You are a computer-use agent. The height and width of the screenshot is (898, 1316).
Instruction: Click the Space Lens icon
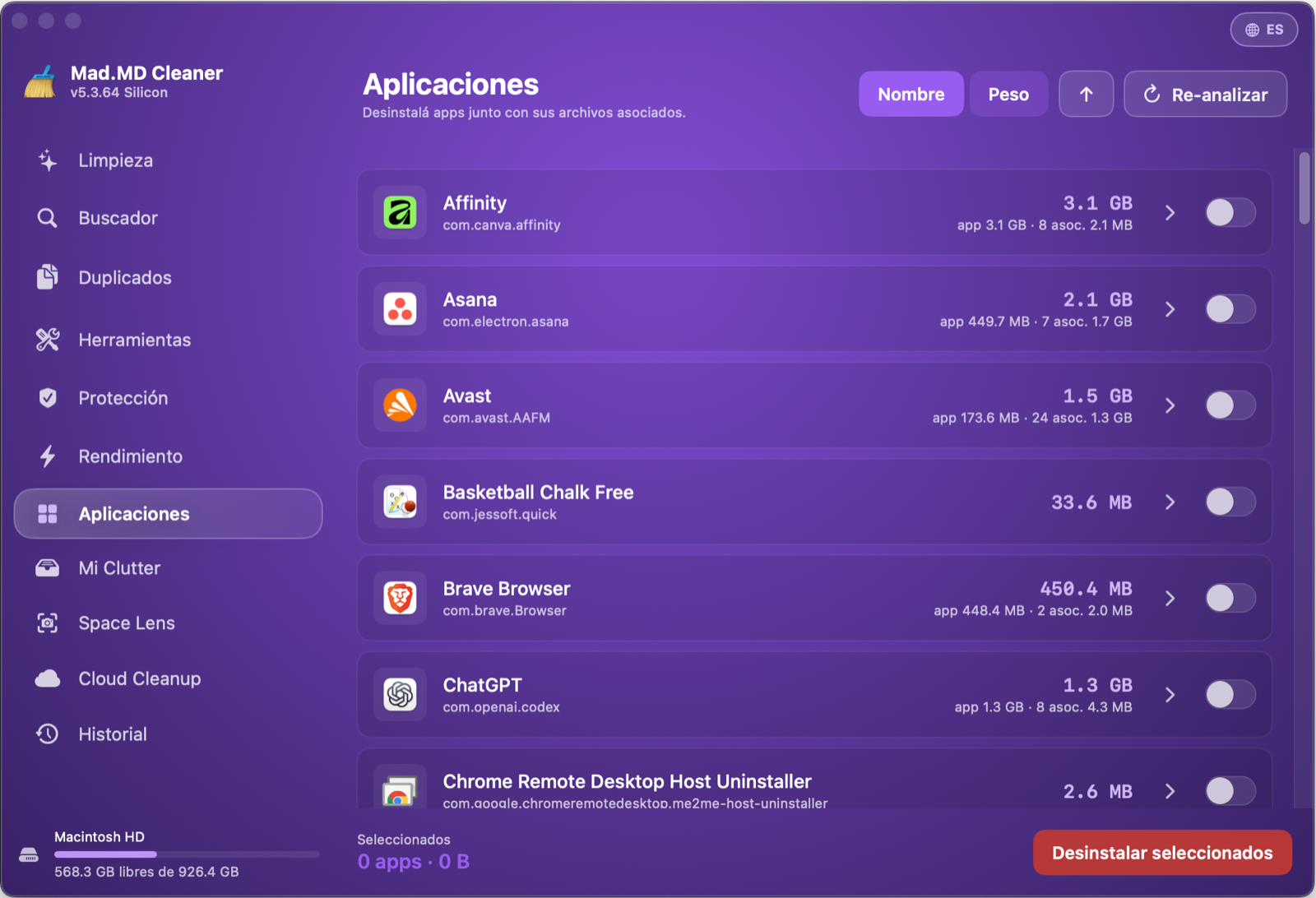(48, 623)
